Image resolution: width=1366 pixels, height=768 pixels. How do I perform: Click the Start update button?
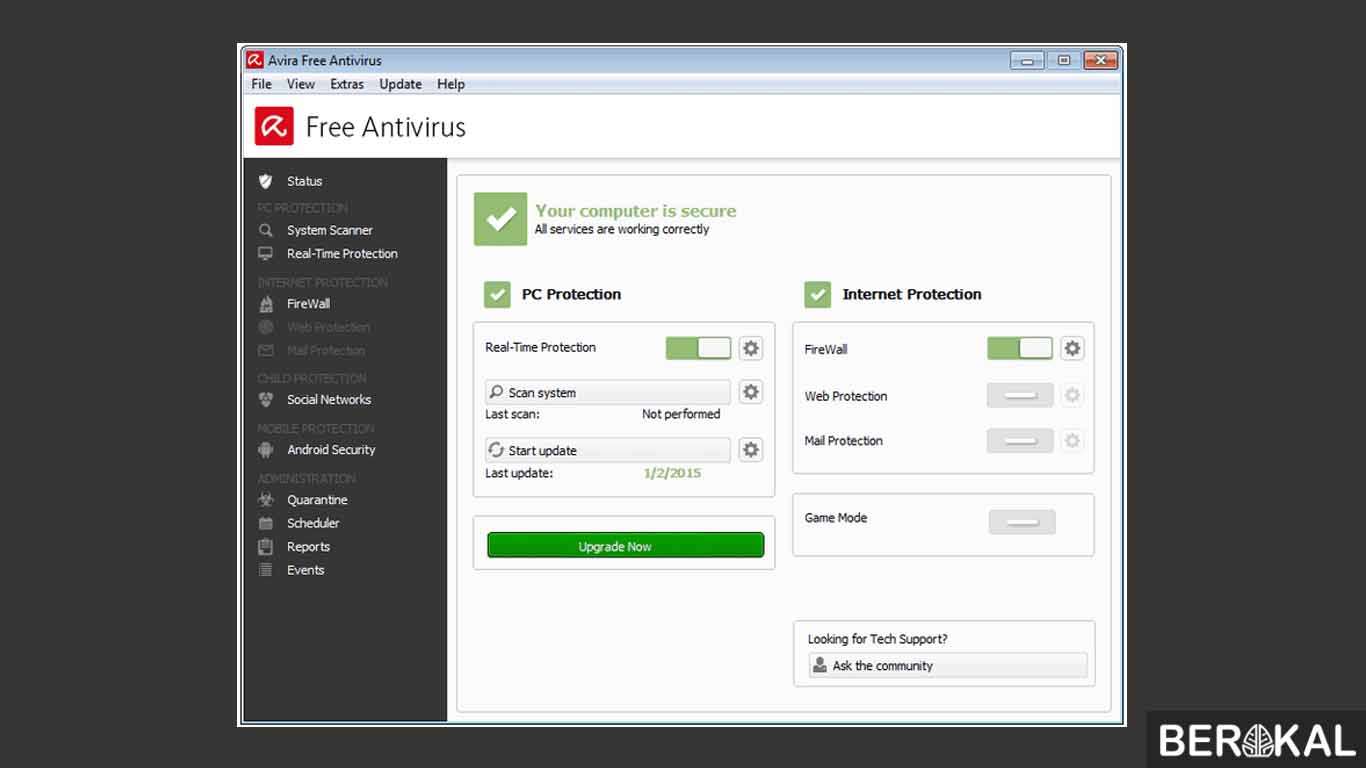[x=608, y=450]
